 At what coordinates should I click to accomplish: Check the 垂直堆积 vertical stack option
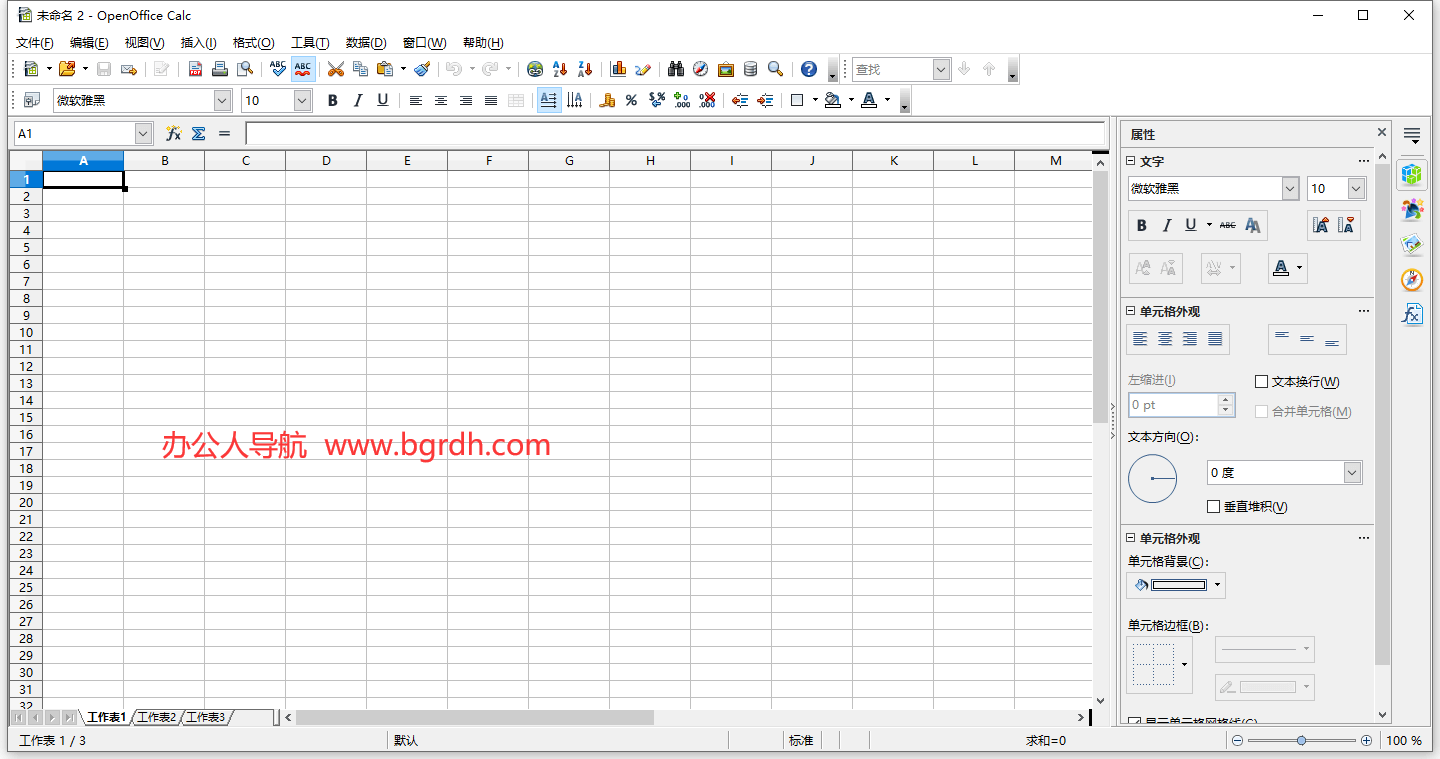(1215, 507)
